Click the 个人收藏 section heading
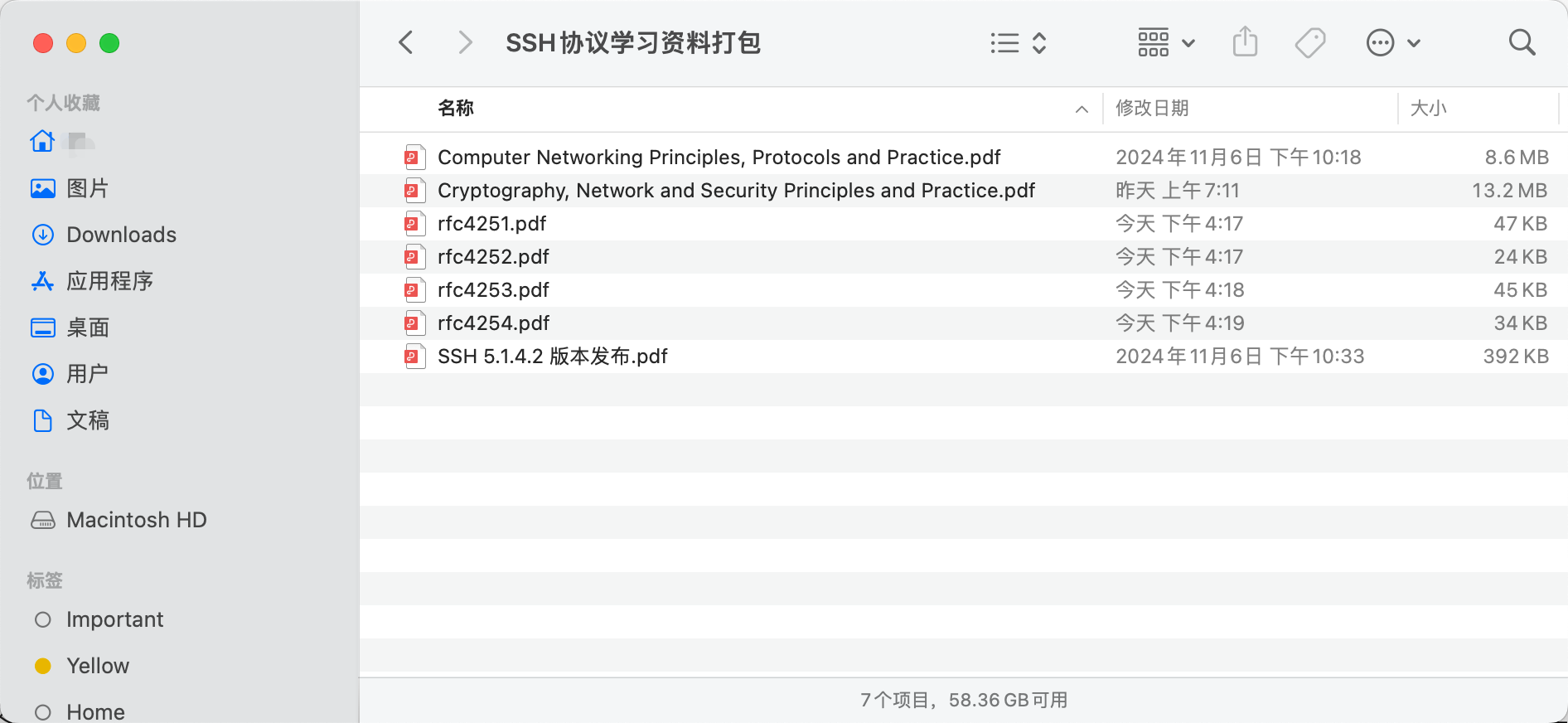Image resolution: width=1568 pixels, height=723 pixels. (x=63, y=103)
